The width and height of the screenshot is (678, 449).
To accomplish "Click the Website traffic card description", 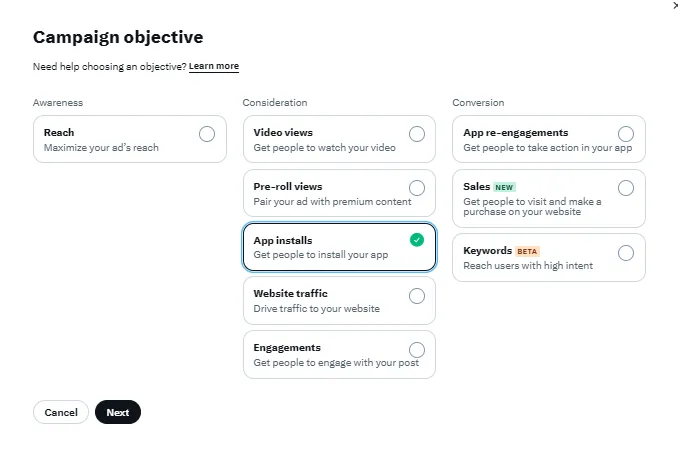I will point(316,309).
